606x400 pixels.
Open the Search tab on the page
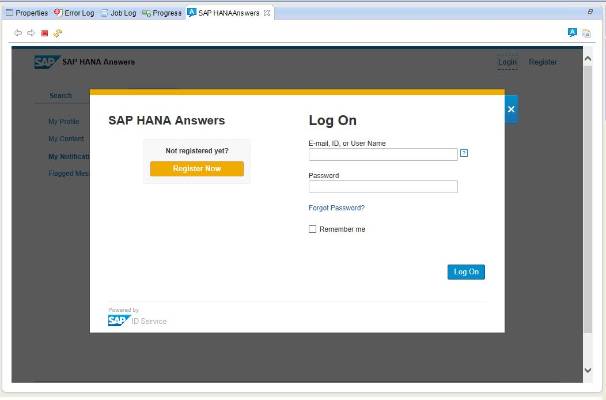tap(61, 95)
